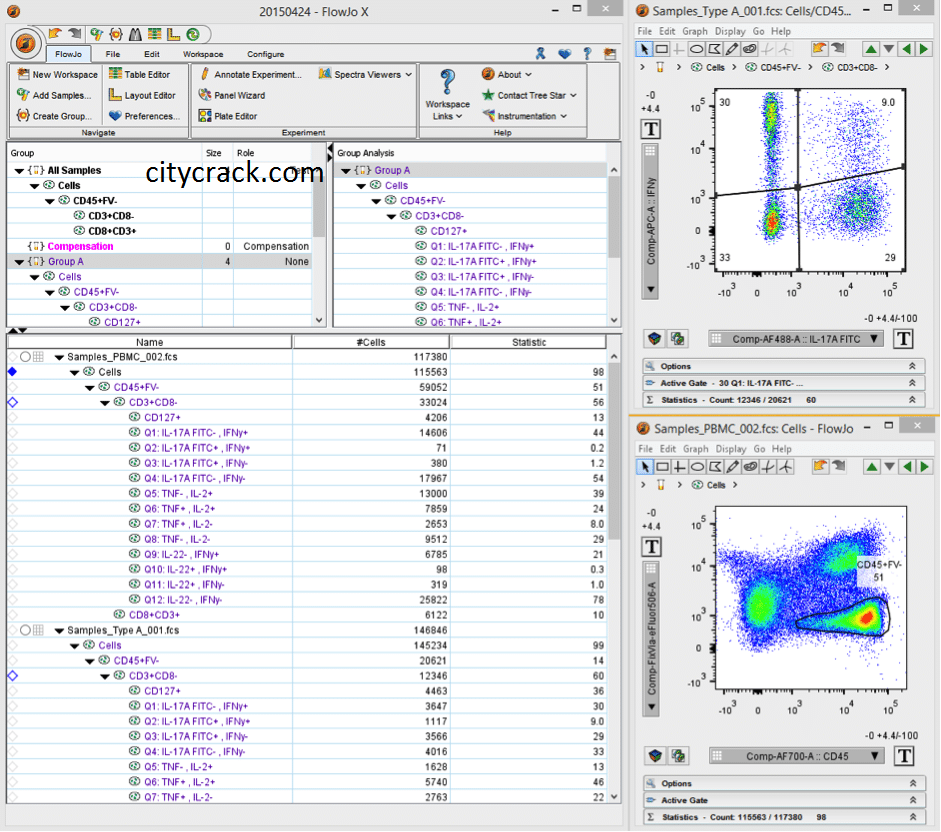Collapse Samples_PBMC_002.fcs sample tree

click(59, 357)
